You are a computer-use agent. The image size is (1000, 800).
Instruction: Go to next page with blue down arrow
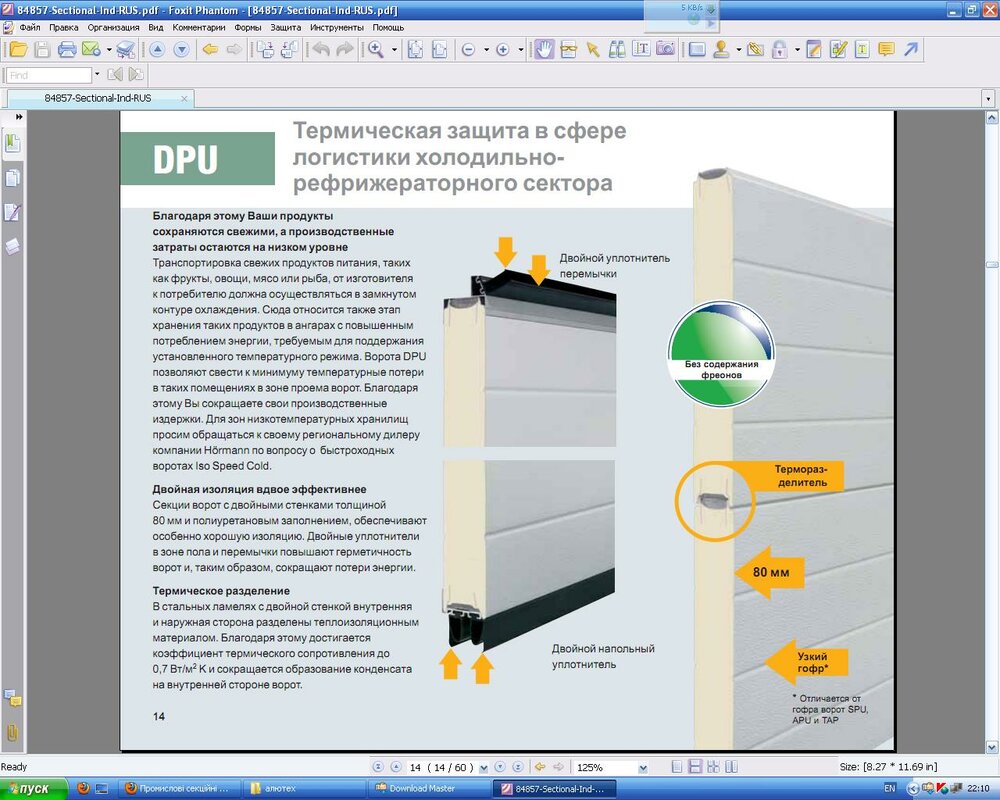click(x=181, y=49)
